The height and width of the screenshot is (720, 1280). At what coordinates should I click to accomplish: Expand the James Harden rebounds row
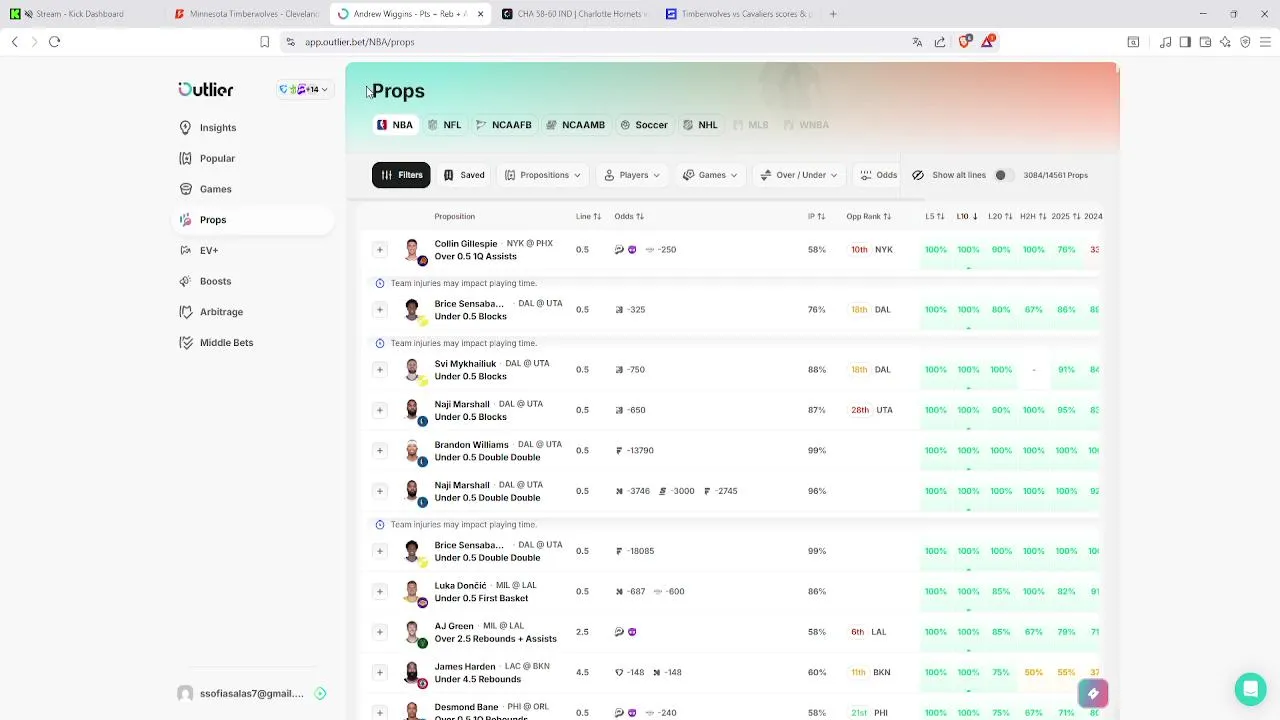(379, 672)
